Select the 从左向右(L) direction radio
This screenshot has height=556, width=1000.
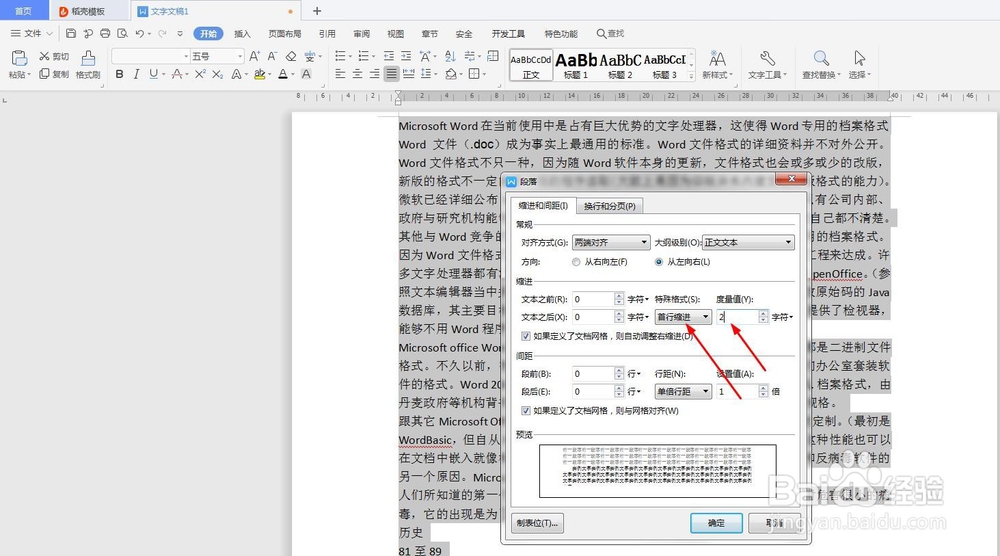pos(659,262)
